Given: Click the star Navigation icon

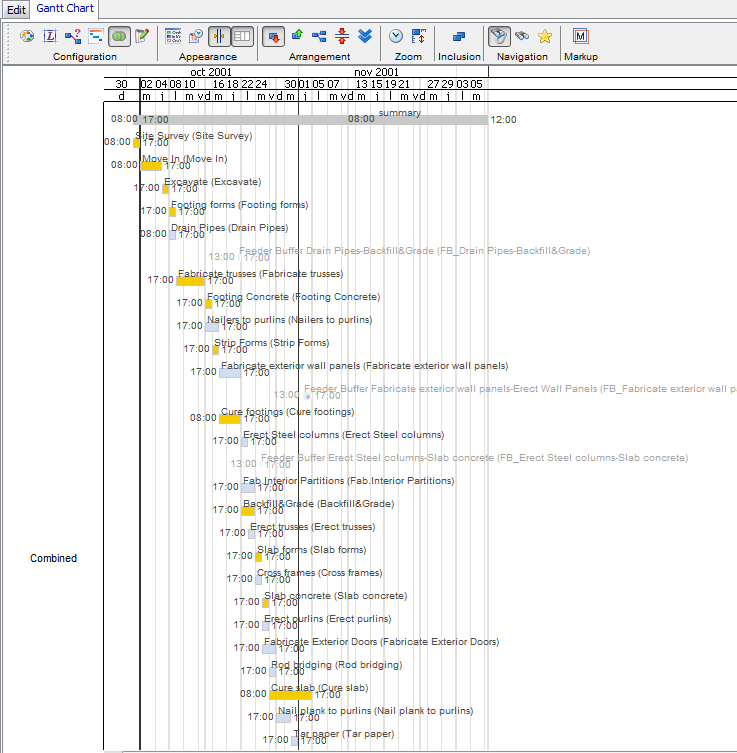Looking at the screenshot, I should pos(544,36).
